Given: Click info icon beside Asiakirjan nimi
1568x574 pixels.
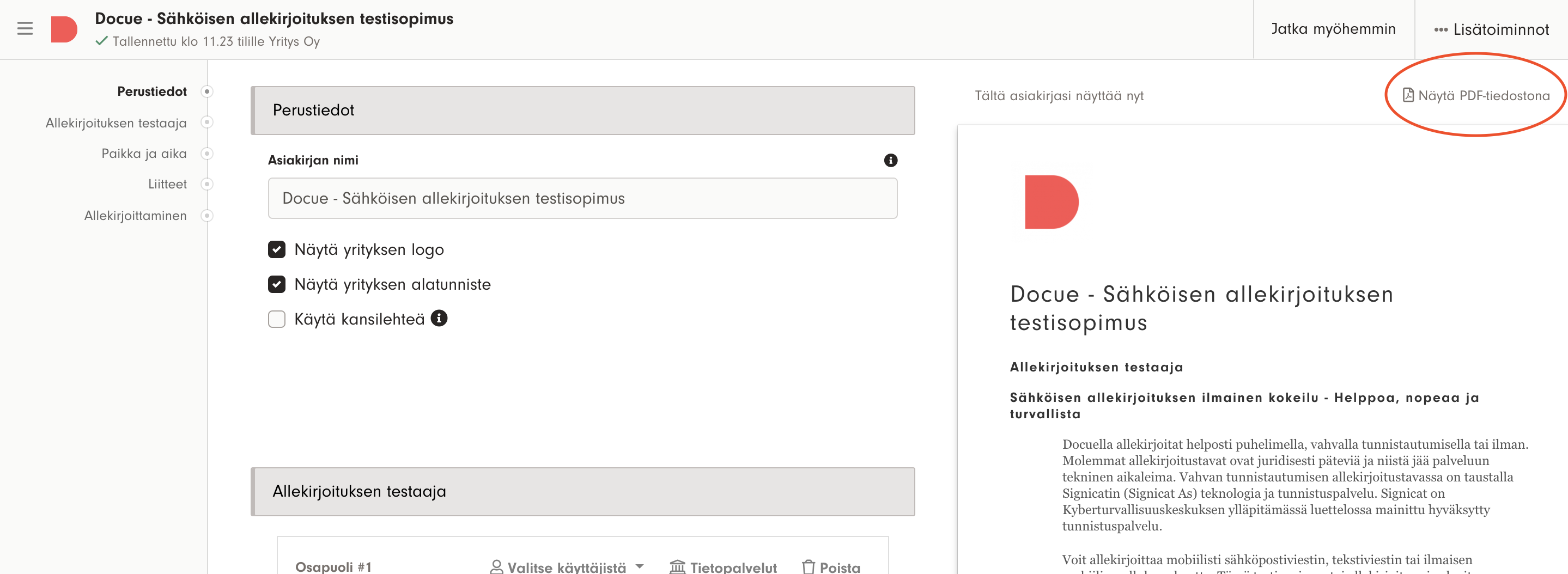Looking at the screenshot, I should (890, 160).
